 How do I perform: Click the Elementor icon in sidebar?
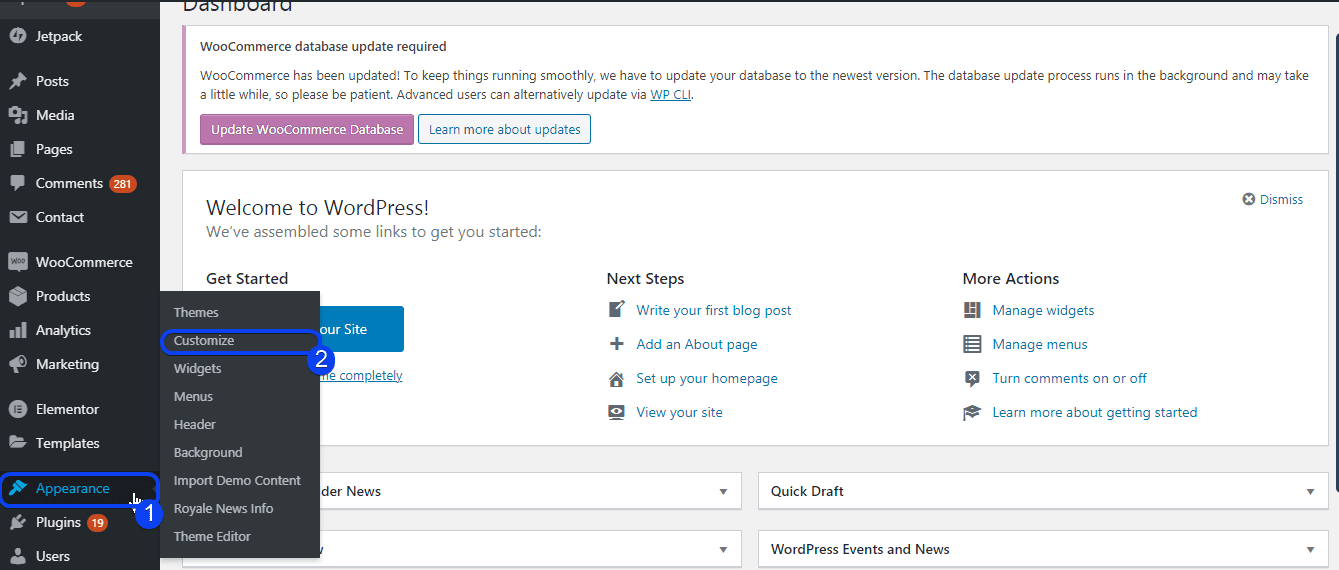click(x=17, y=409)
